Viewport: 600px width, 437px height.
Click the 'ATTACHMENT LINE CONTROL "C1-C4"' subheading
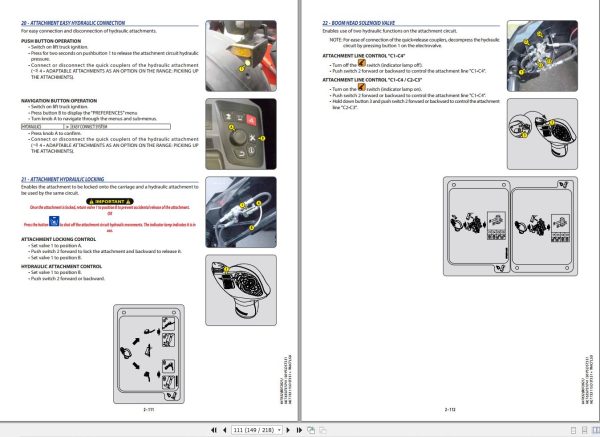click(x=364, y=56)
